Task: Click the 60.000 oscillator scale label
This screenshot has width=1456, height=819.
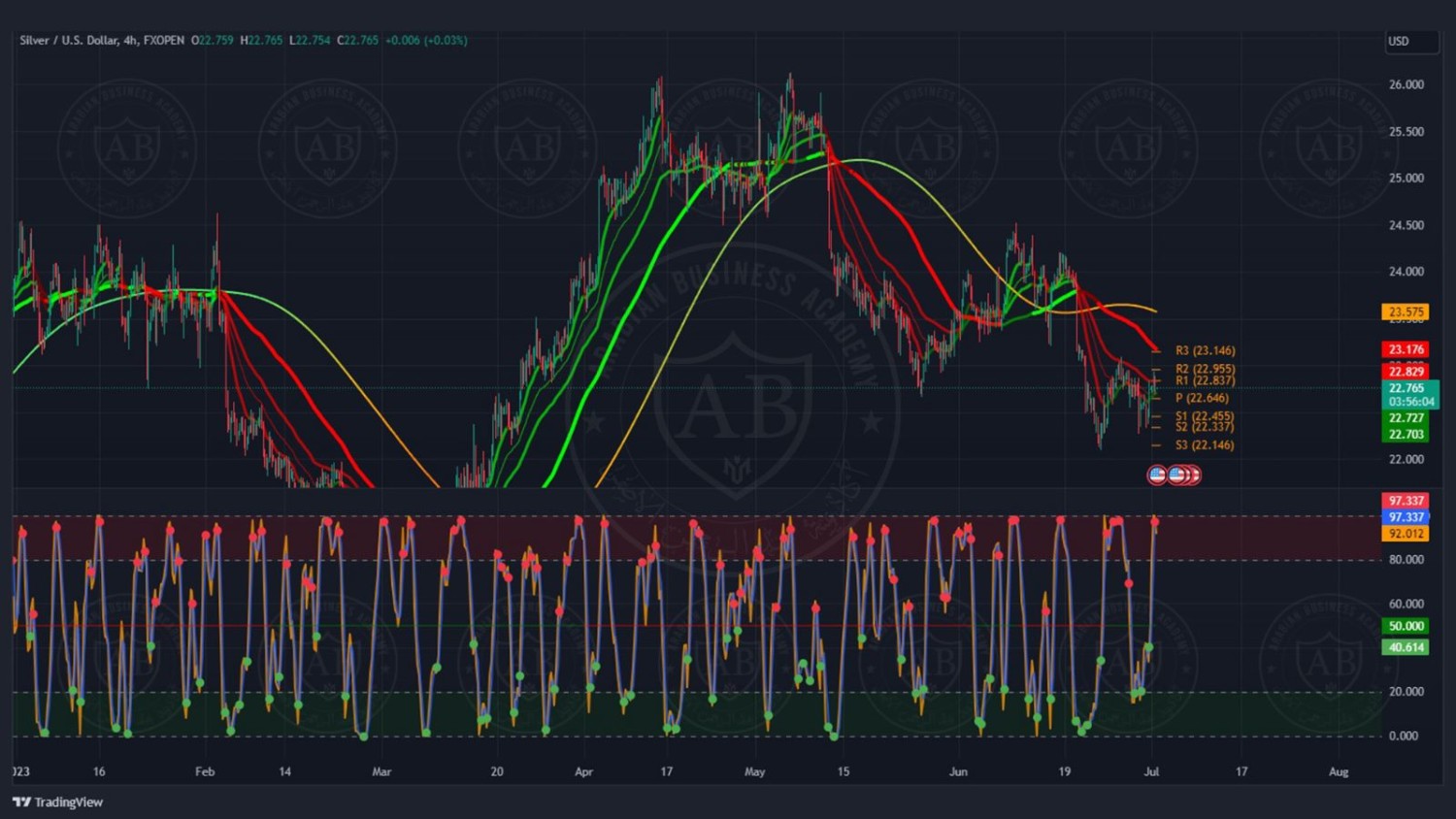Action: [x=1406, y=604]
